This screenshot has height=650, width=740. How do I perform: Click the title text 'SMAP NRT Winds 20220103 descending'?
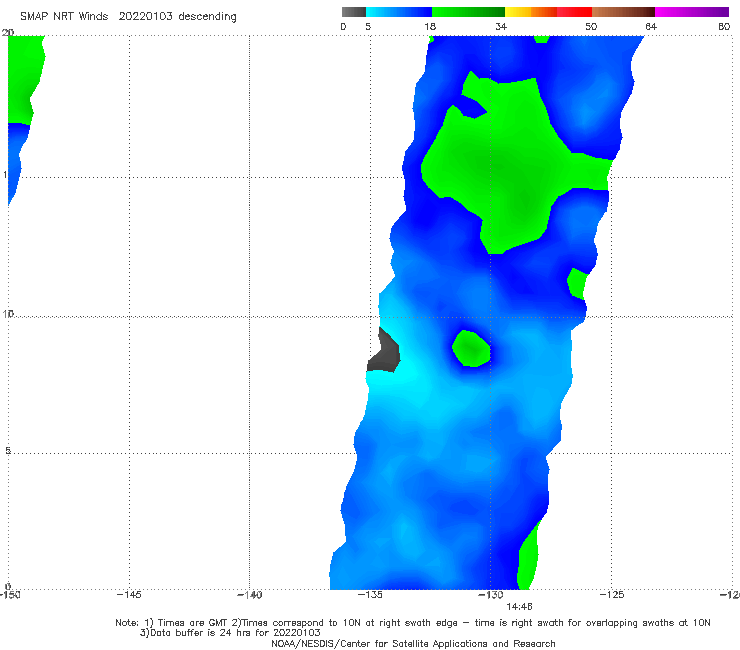click(128, 17)
